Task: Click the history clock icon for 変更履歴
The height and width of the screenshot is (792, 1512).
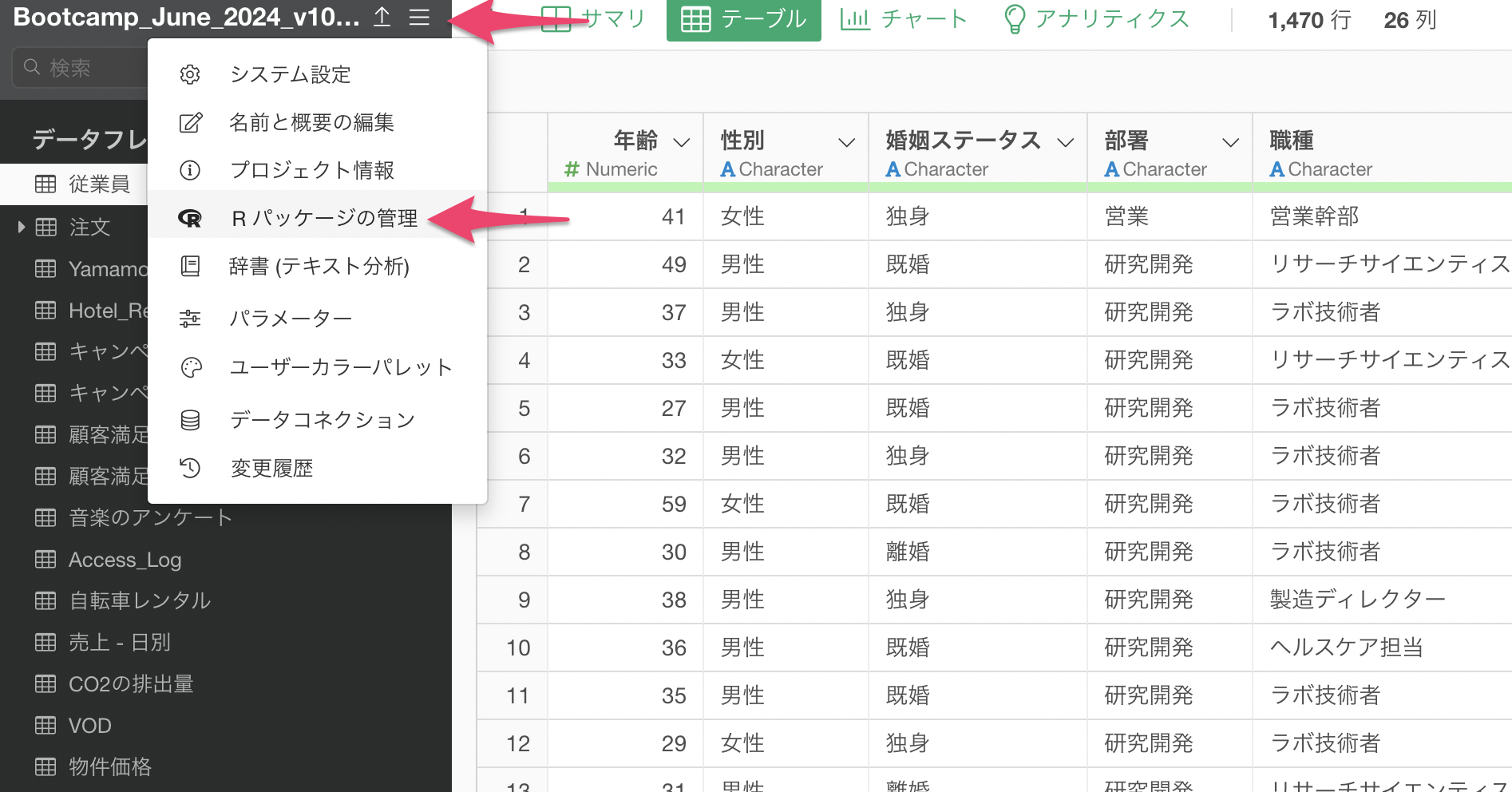Action: (190, 468)
